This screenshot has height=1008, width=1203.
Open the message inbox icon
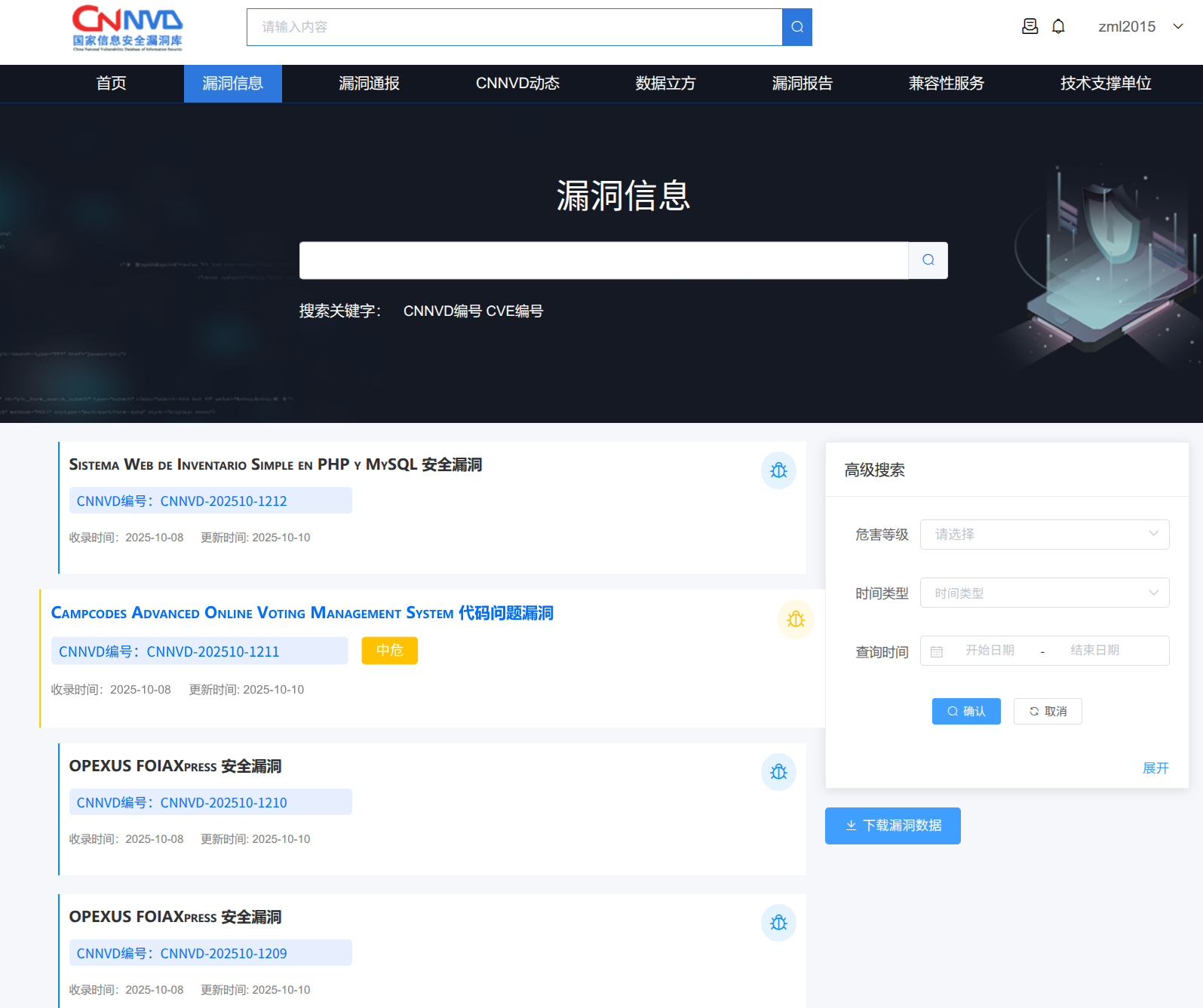point(1030,26)
